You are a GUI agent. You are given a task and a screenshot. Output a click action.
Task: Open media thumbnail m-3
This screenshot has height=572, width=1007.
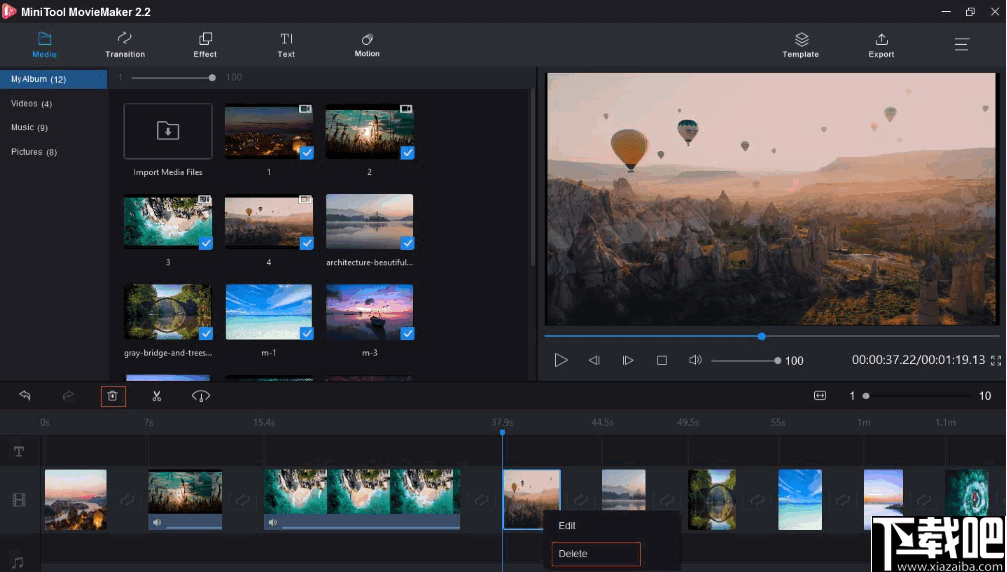[369, 313]
